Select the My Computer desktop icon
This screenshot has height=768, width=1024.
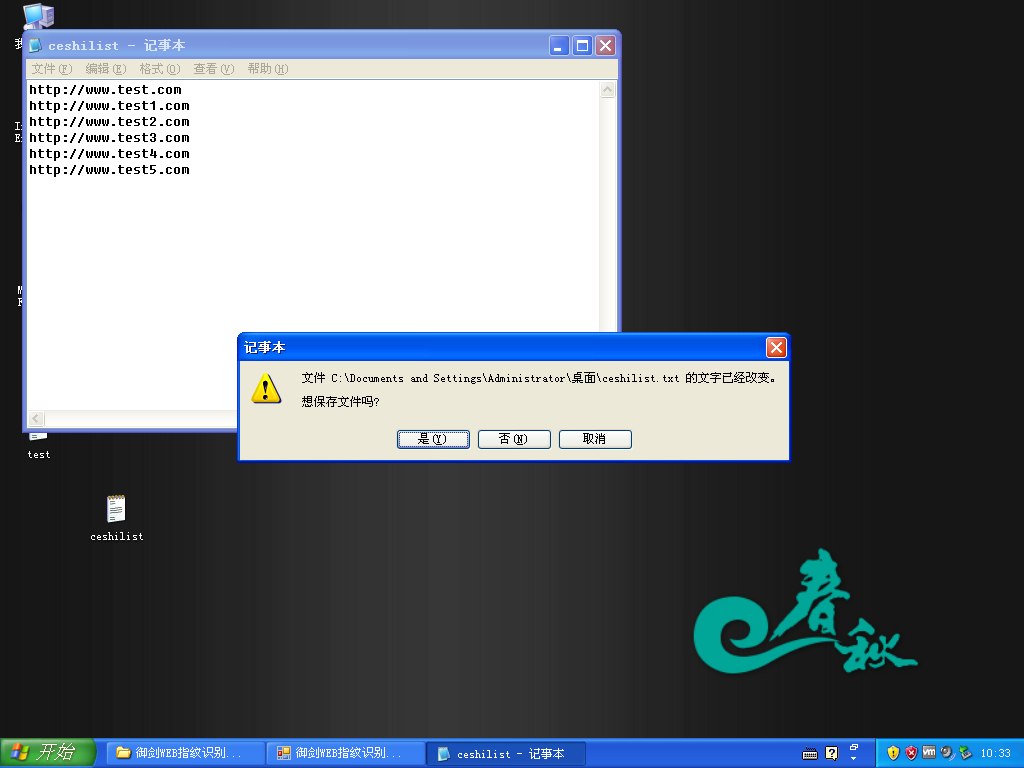(x=39, y=16)
